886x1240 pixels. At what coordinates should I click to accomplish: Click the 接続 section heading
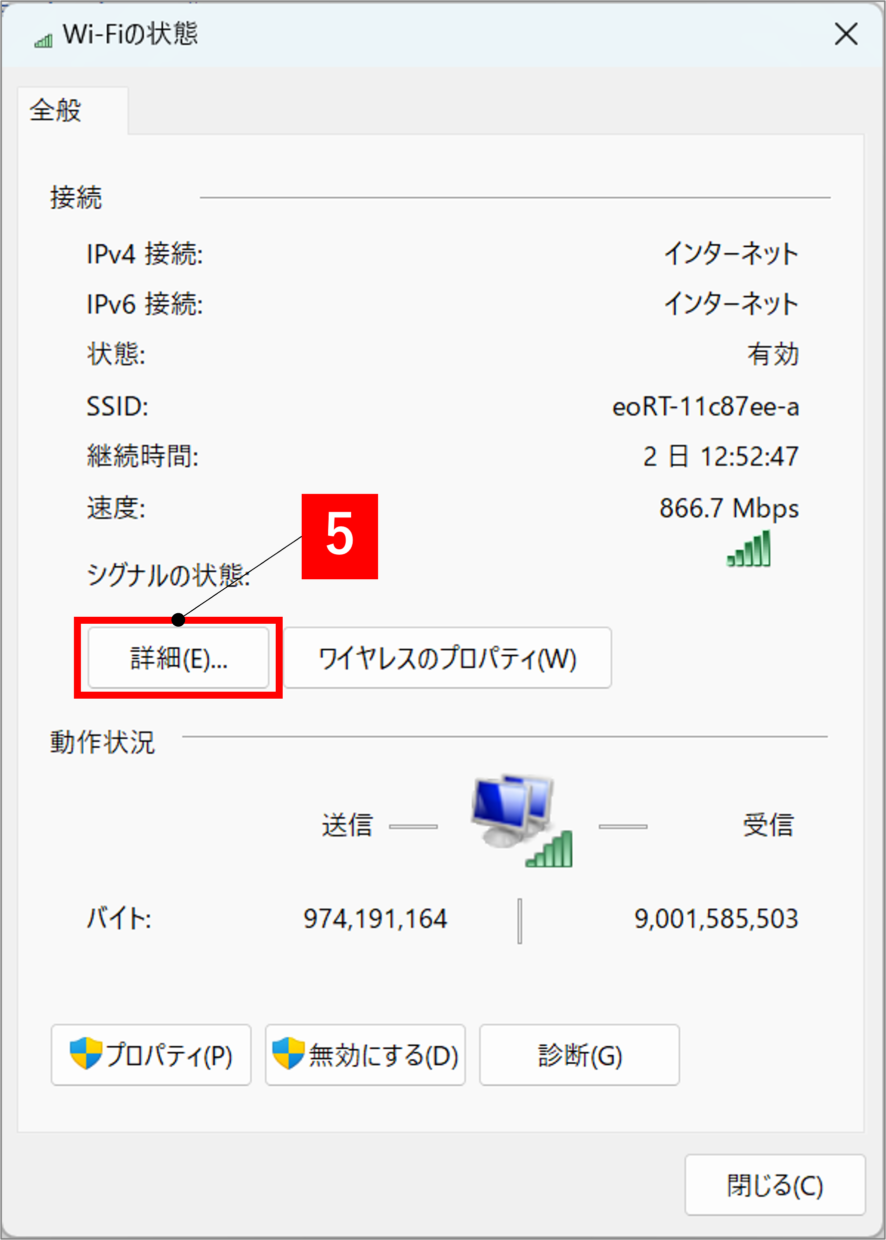pos(76,198)
